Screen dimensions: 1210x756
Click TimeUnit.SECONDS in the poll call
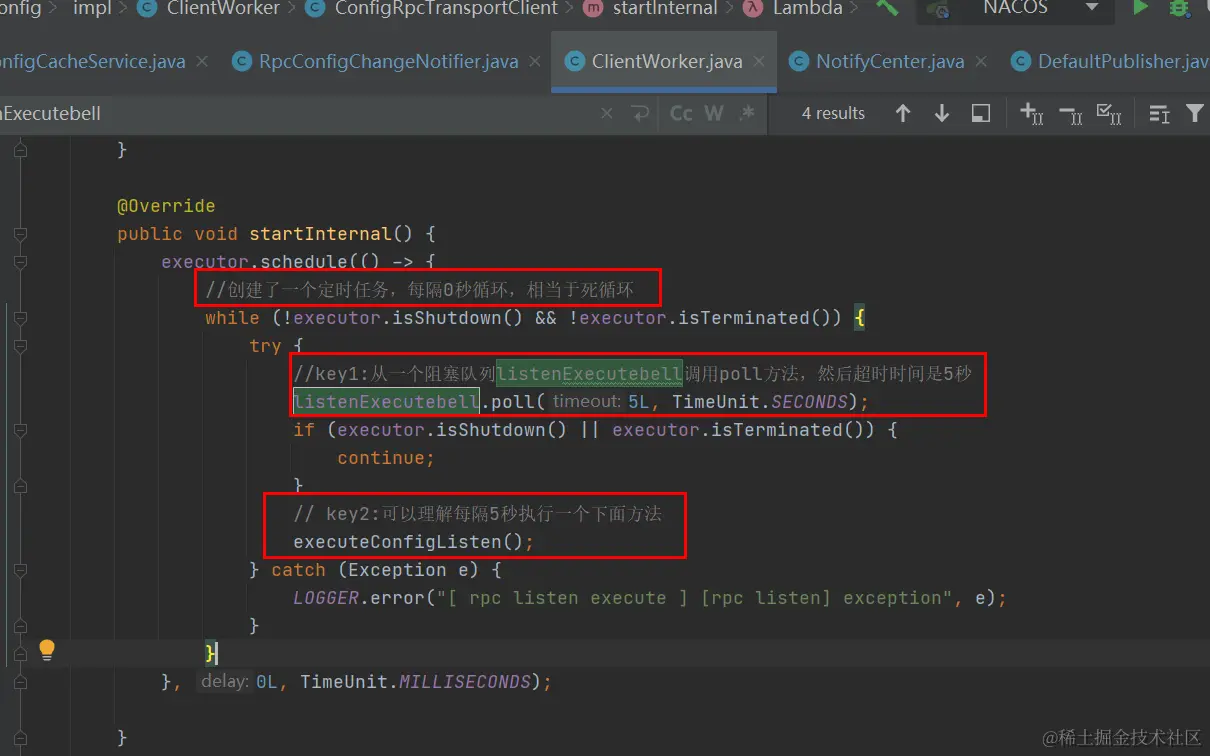point(759,402)
